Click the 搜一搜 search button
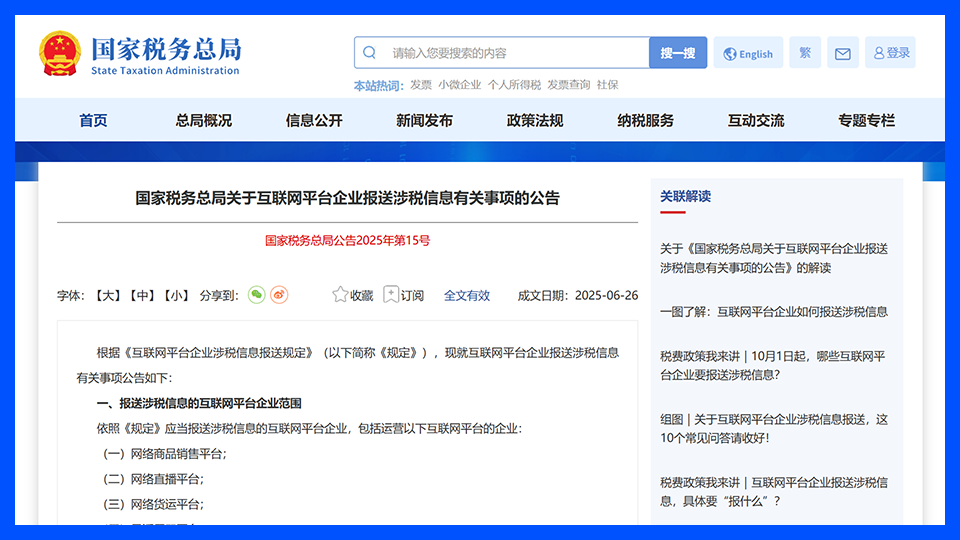The height and width of the screenshot is (540, 960). point(678,53)
